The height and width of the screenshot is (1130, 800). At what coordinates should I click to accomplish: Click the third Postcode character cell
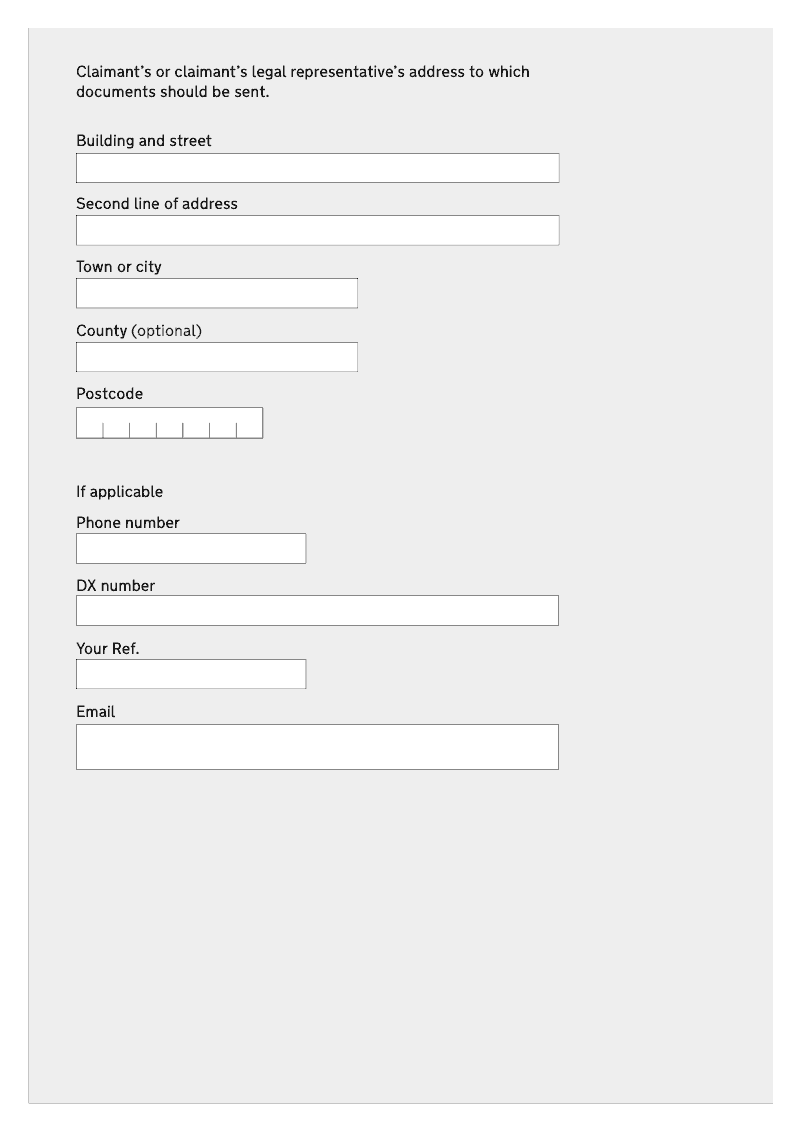point(143,423)
